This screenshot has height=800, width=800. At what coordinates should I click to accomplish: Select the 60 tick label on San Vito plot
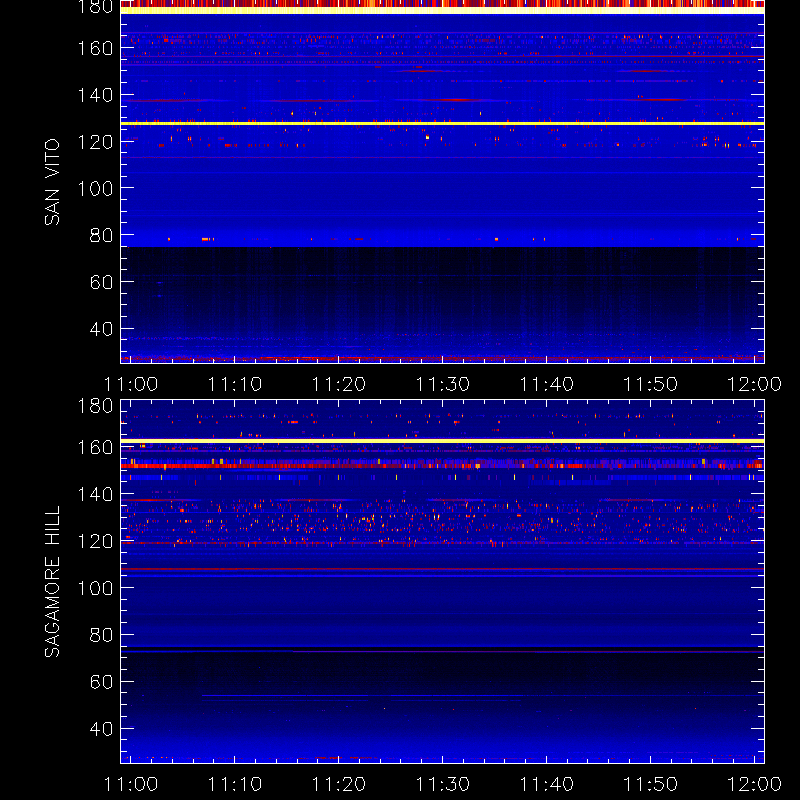pyautogui.click(x=101, y=282)
